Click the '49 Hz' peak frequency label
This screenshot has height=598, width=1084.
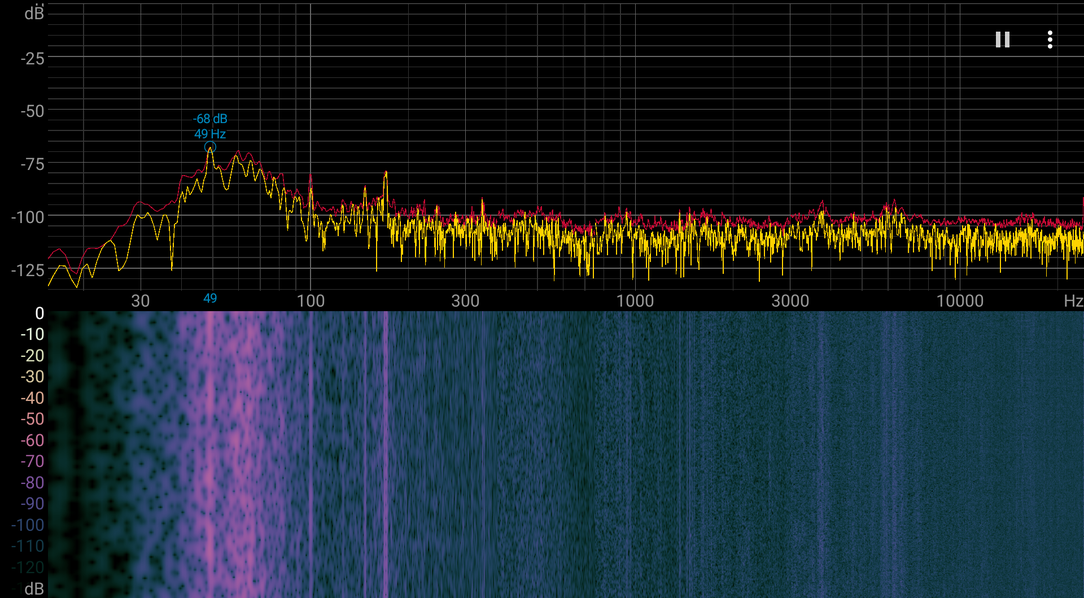point(210,134)
